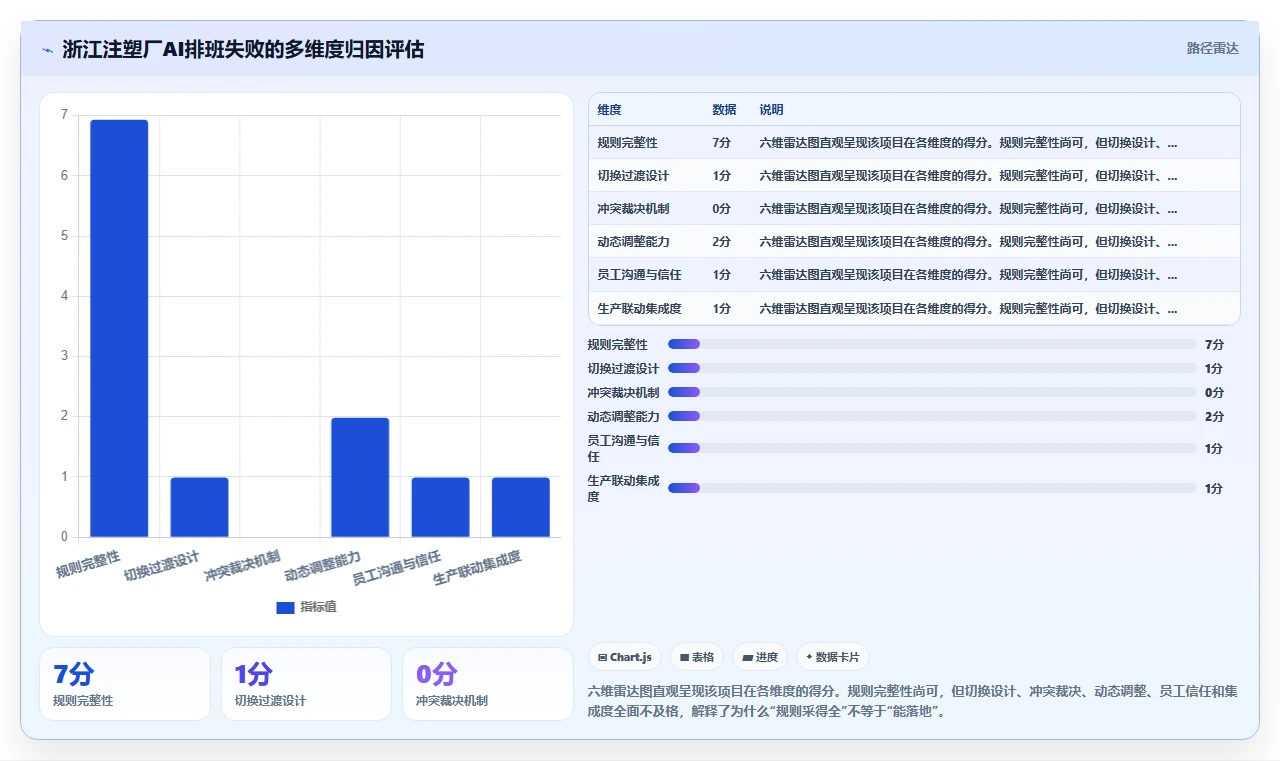Open the 7分 规则完整性 data card

click(125, 684)
